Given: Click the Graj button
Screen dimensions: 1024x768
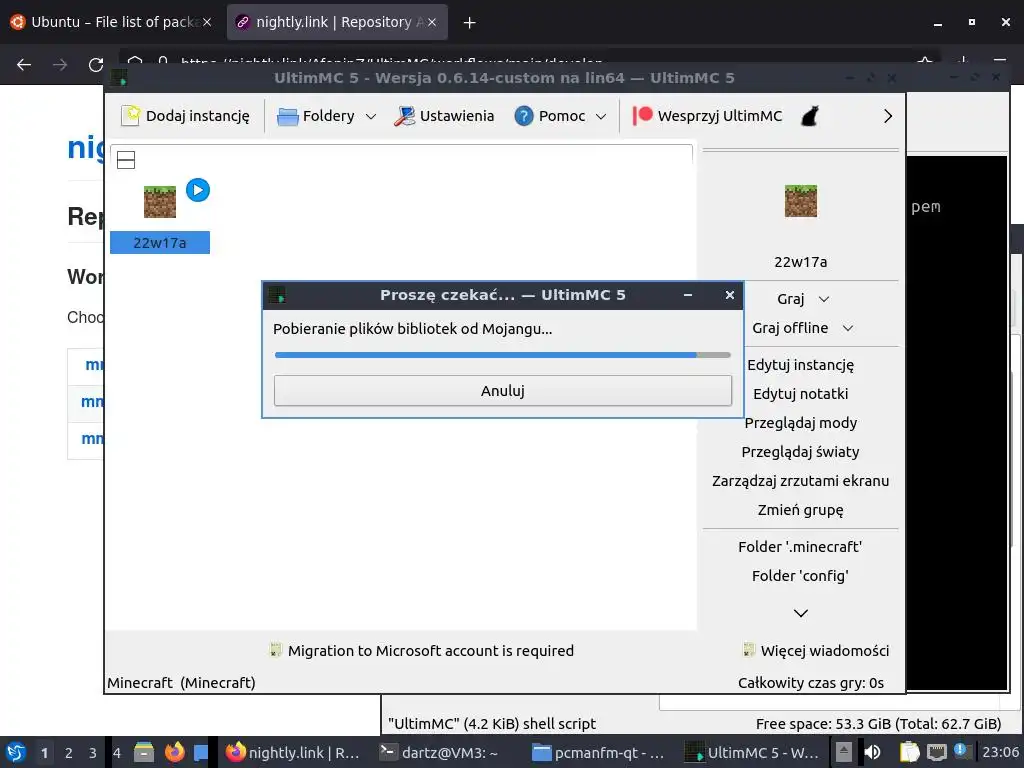Looking at the screenshot, I should pos(790,299).
